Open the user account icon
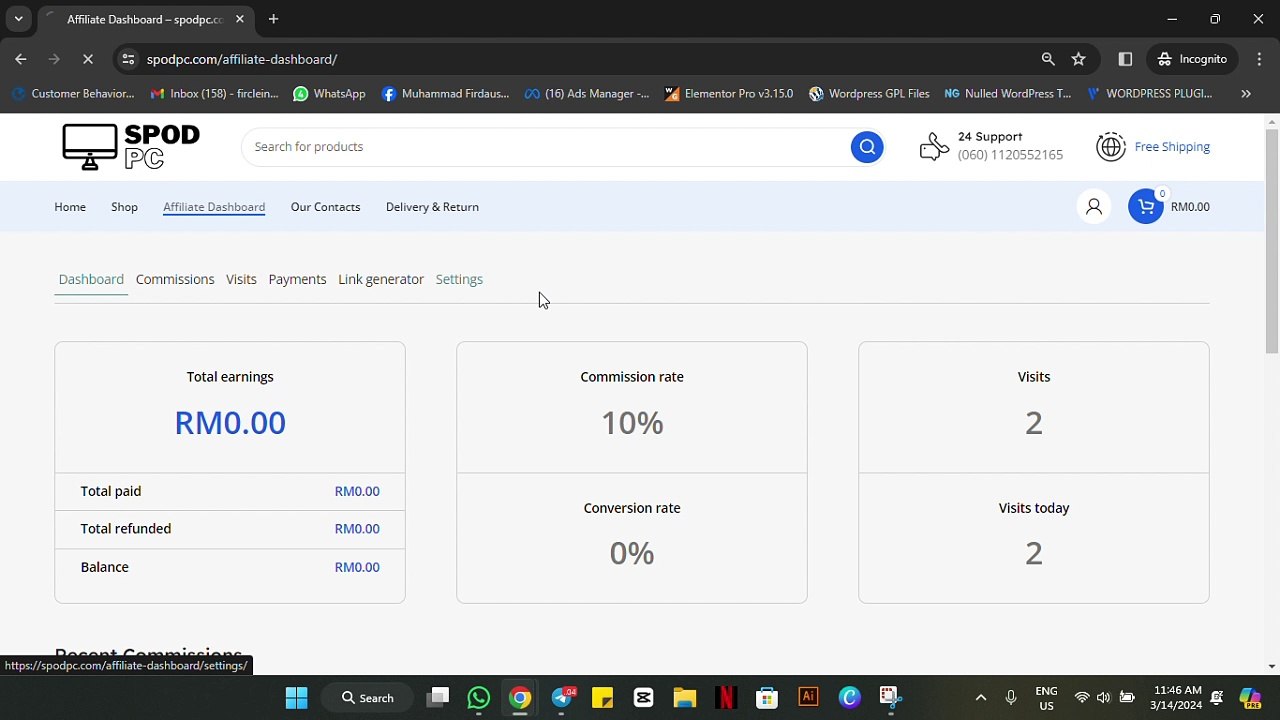The width and height of the screenshot is (1280, 720). pos(1094,207)
